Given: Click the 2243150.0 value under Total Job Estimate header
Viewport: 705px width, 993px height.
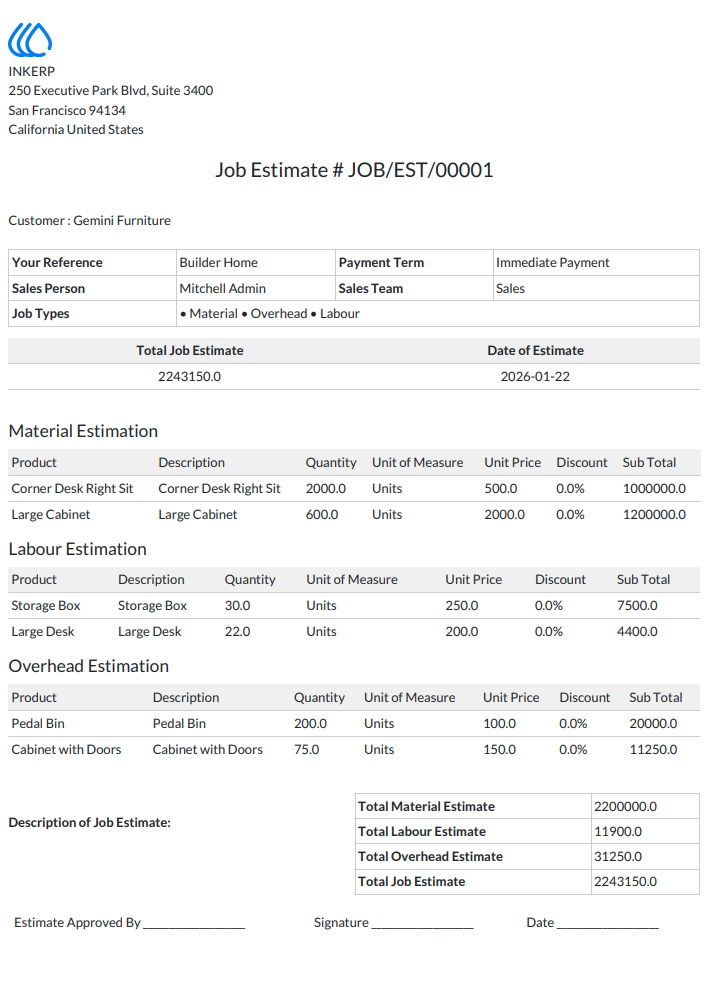Looking at the screenshot, I should pos(189,376).
